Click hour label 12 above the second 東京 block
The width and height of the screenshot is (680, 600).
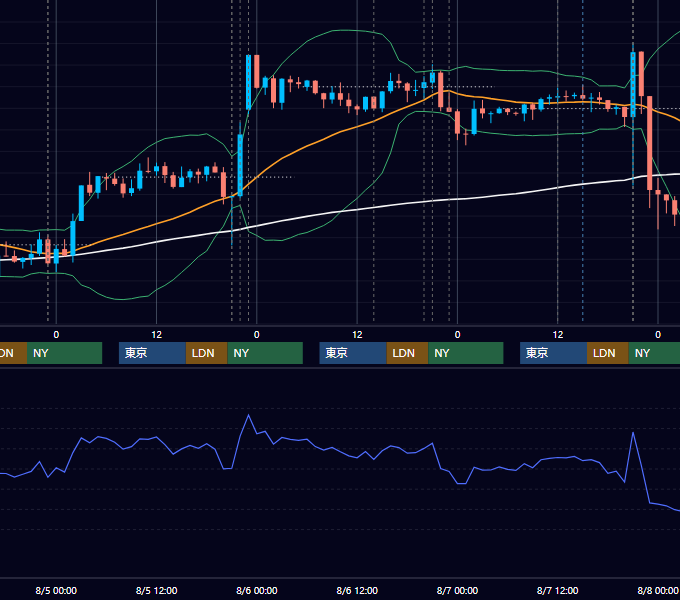[357, 335]
